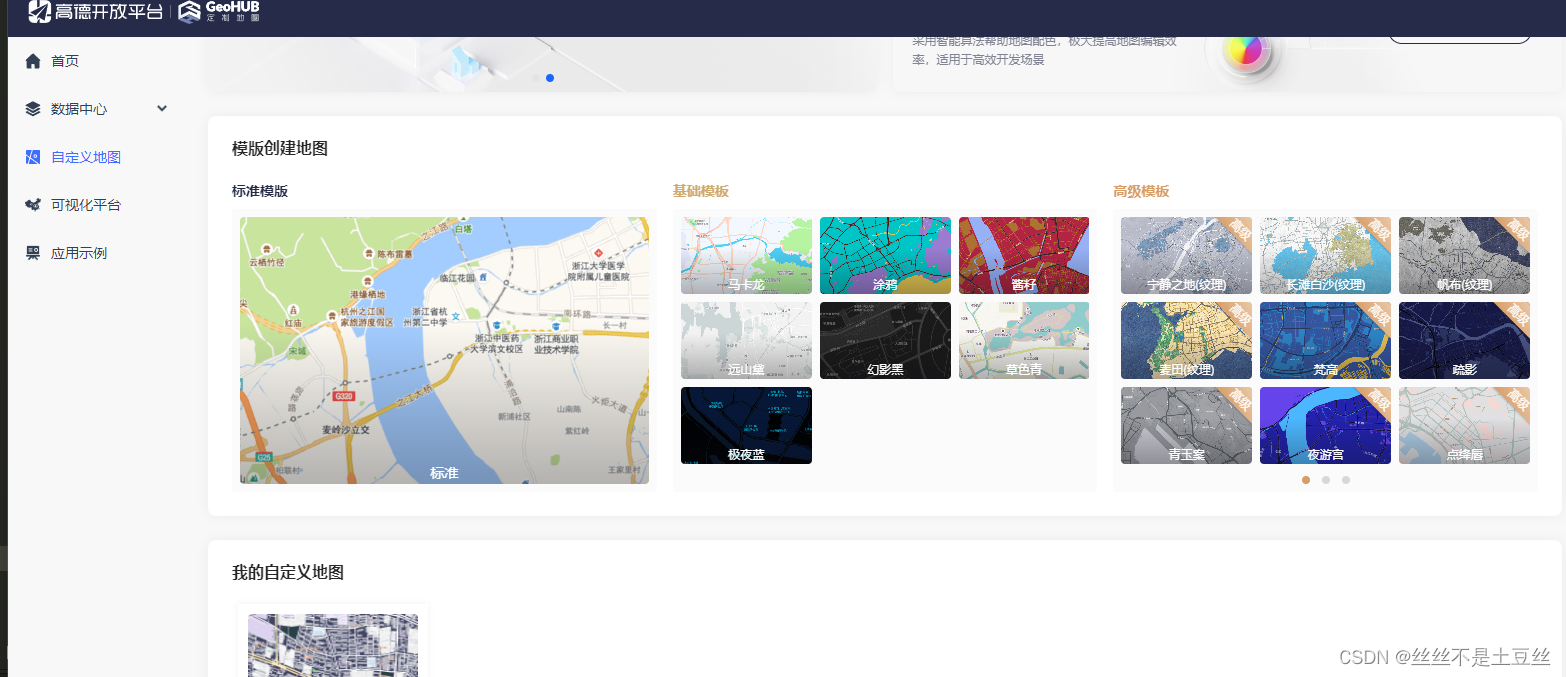Screen dimensions: 1566x677
Task: Select the 标准 map template
Action: 444,350
